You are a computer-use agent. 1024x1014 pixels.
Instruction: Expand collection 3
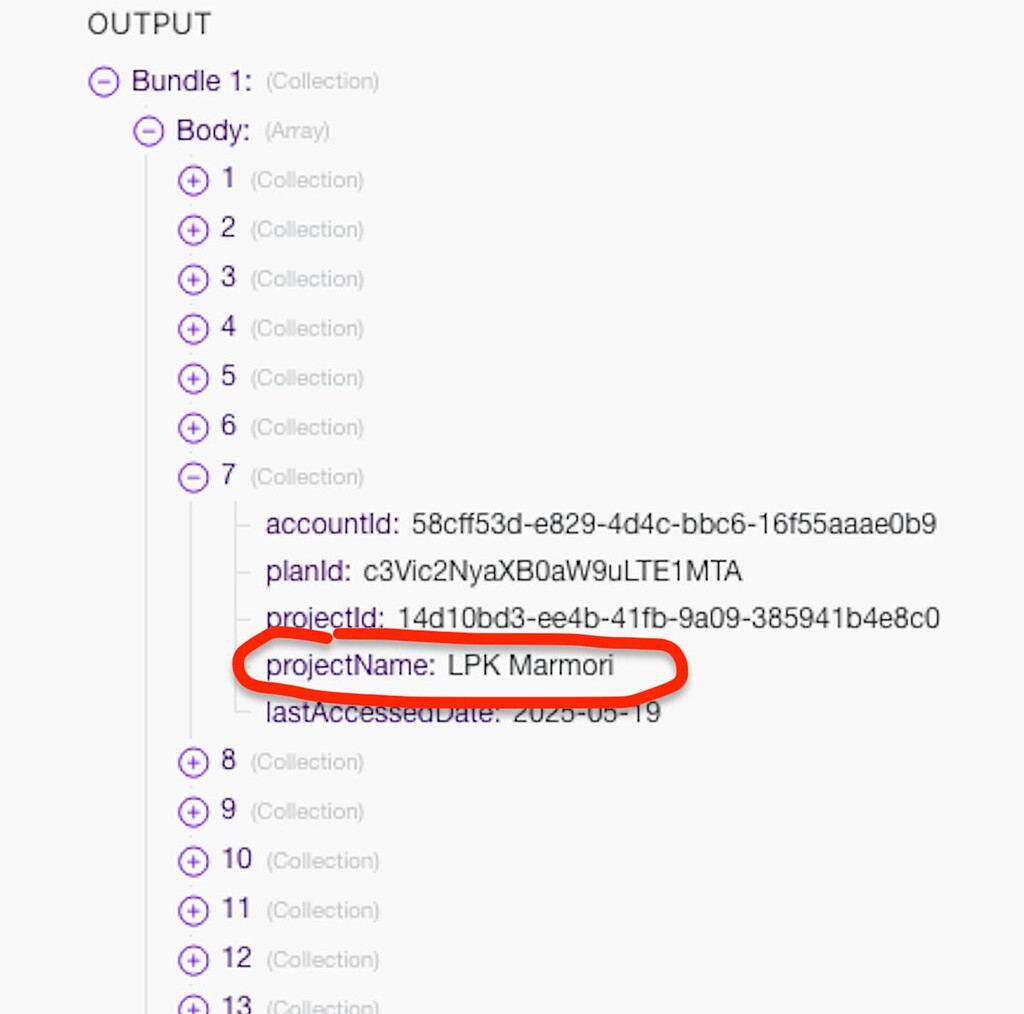coord(192,279)
